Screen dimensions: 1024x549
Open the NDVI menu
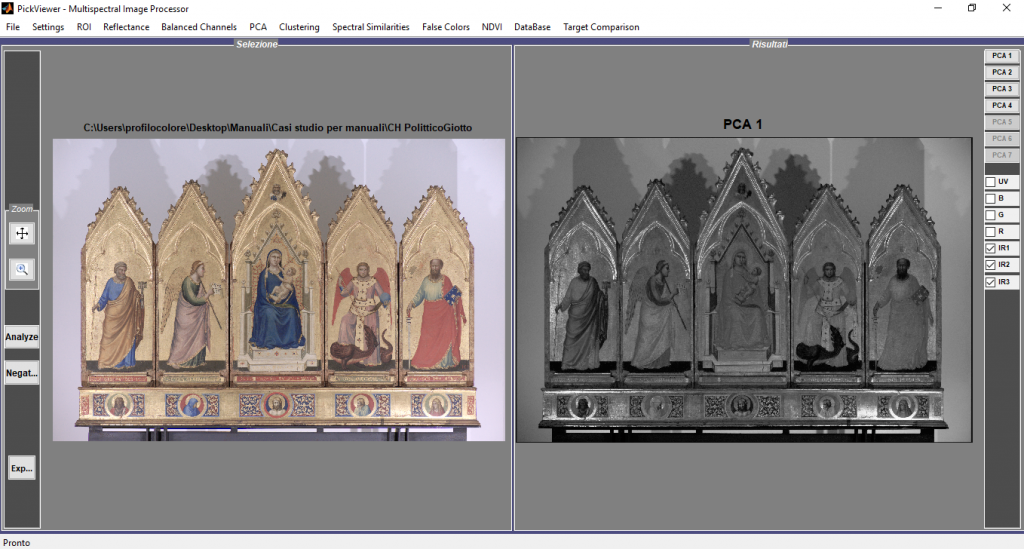click(x=492, y=27)
